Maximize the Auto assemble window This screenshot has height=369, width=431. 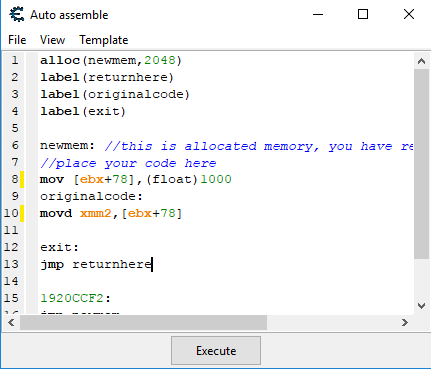pos(363,14)
